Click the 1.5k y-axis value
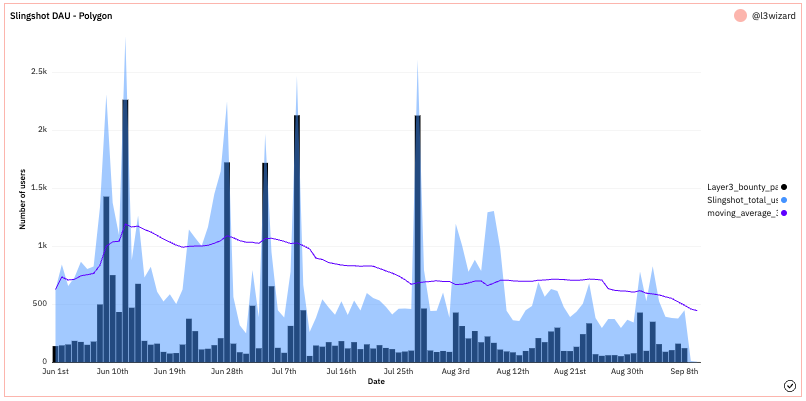The width and height of the screenshot is (806, 401). [x=40, y=188]
